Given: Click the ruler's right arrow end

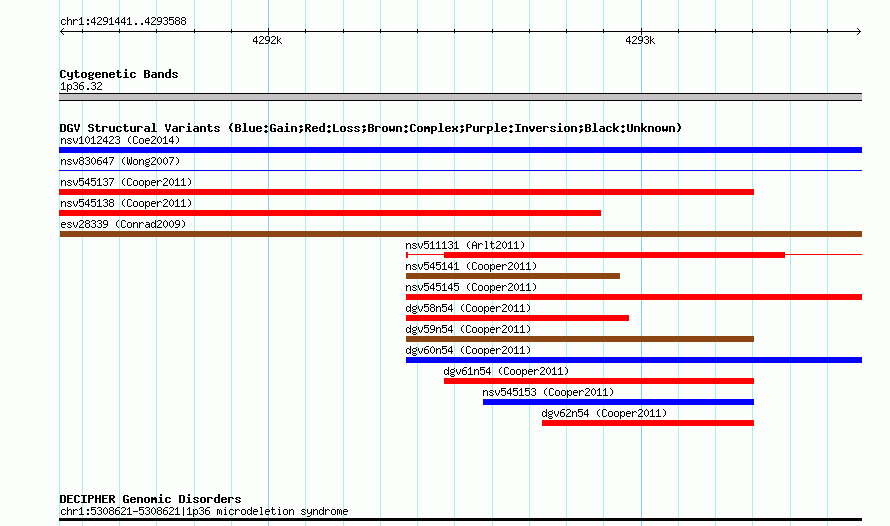Looking at the screenshot, I should tap(859, 31).
